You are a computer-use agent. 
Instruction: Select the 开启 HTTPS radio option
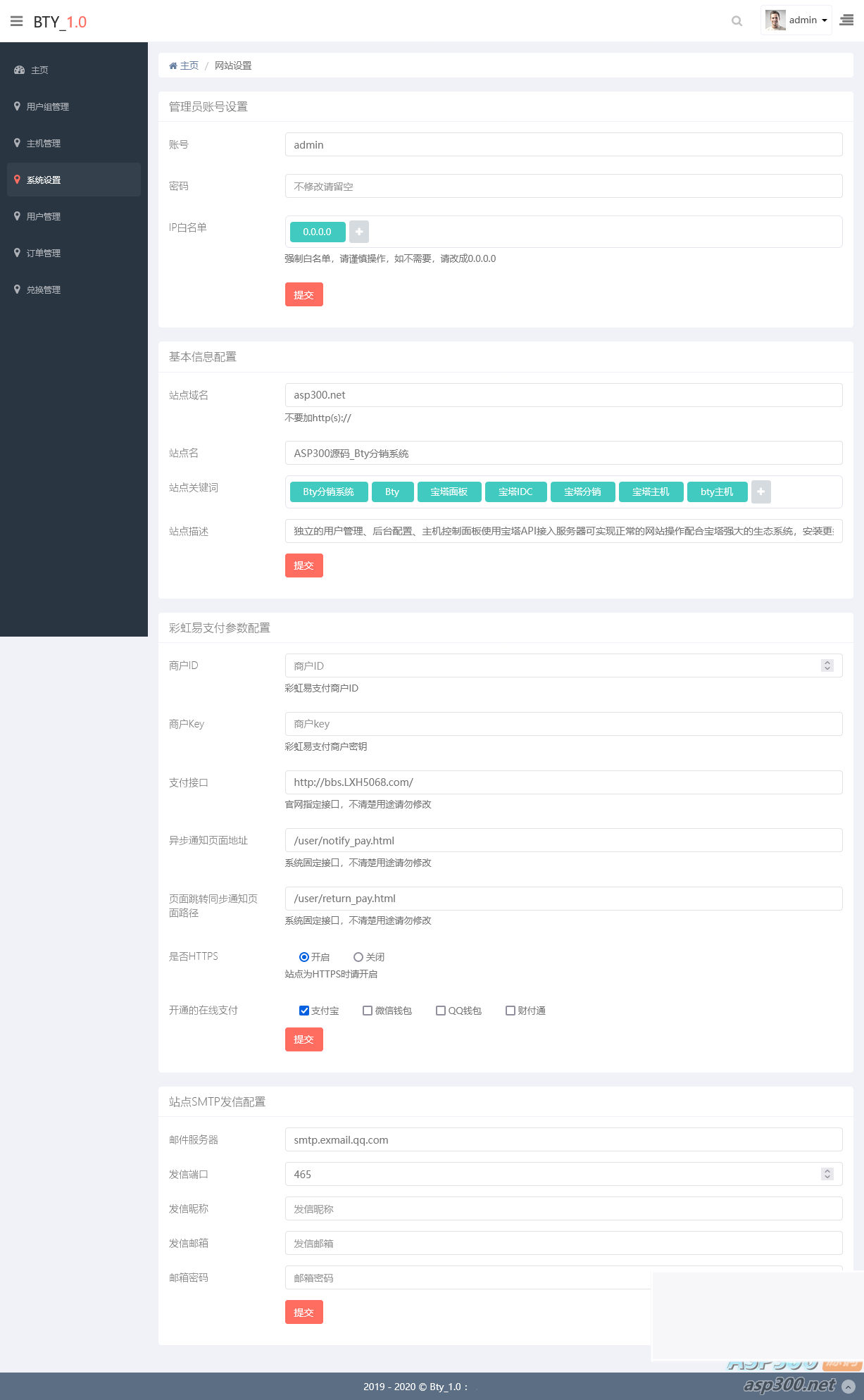pos(304,957)
